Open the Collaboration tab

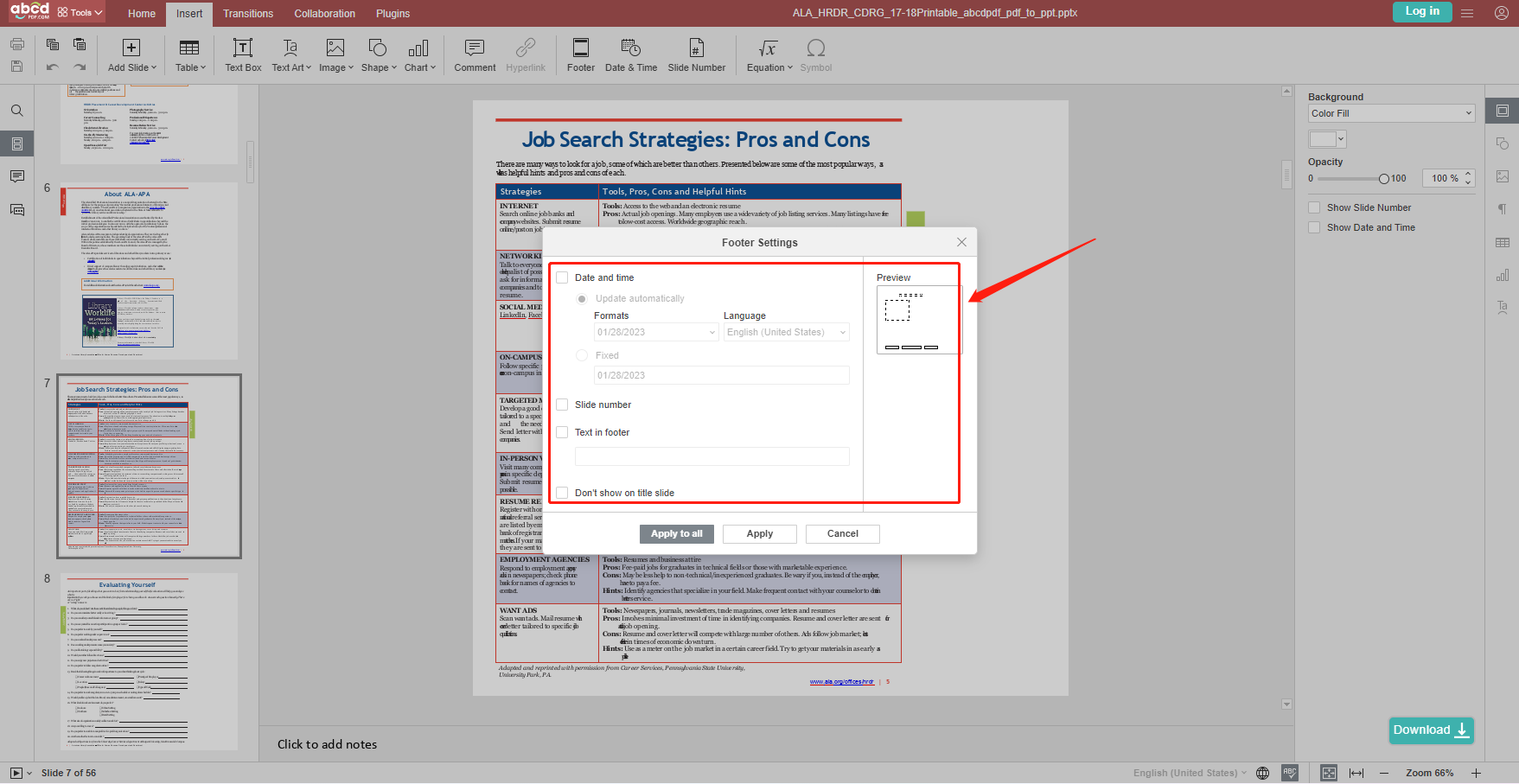[x=324, y=14]
